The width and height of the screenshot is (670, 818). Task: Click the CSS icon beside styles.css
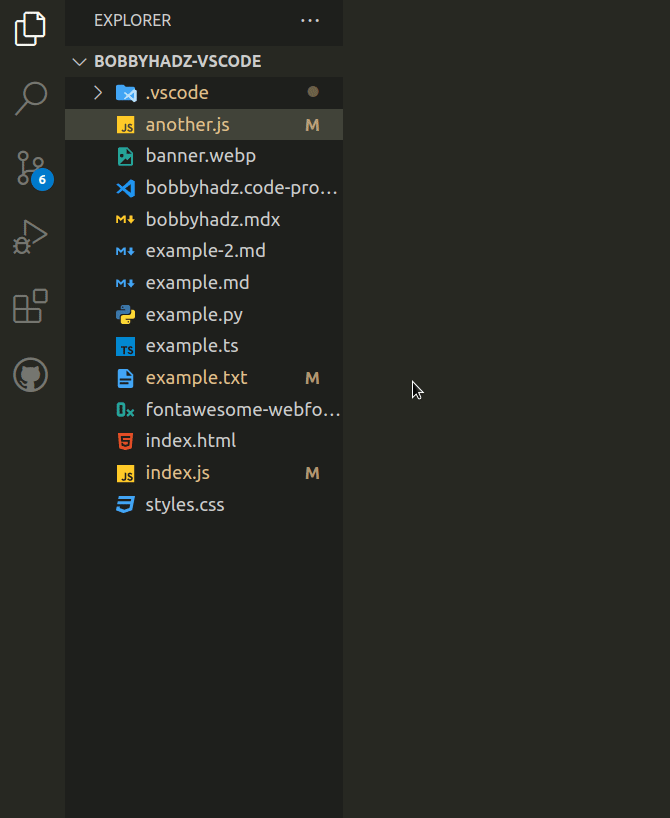[x=124, y=504]
